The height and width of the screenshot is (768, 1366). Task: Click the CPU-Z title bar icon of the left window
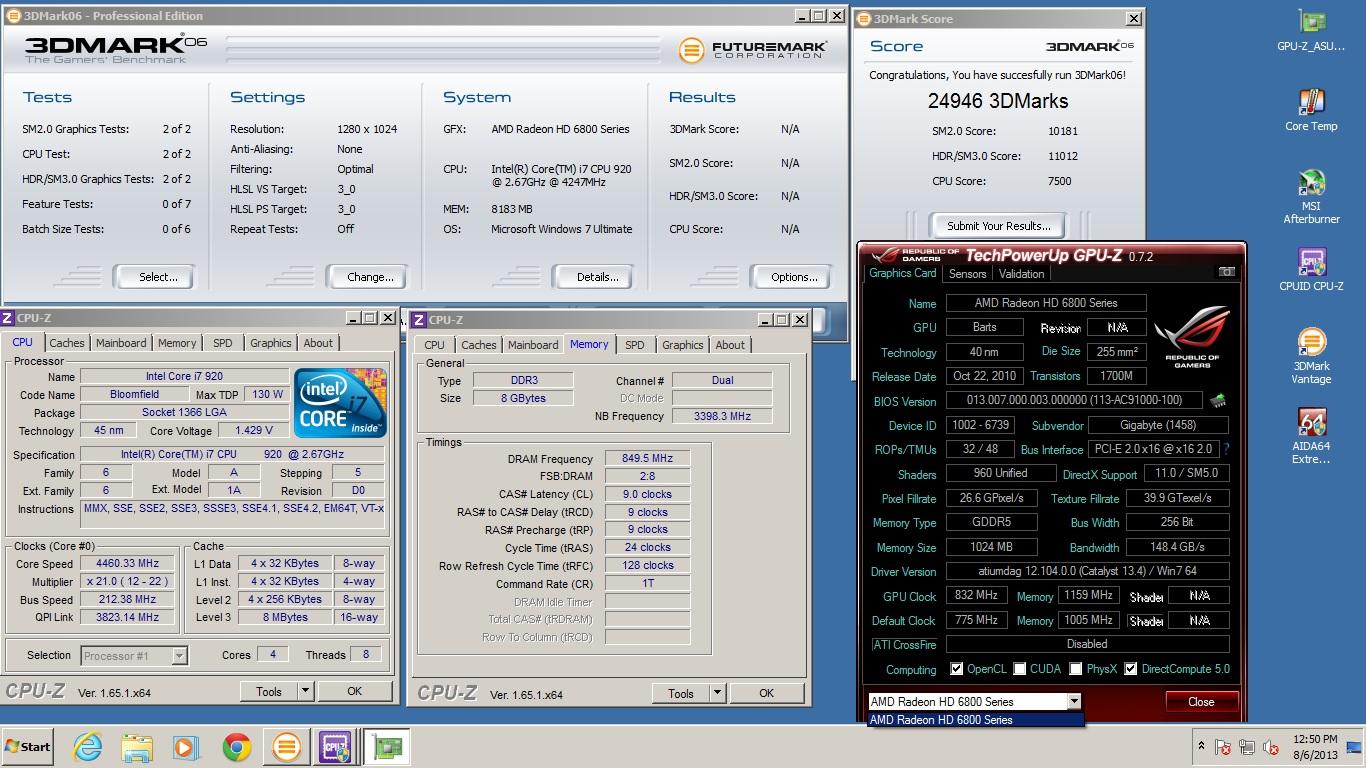[x=8, y=318]
